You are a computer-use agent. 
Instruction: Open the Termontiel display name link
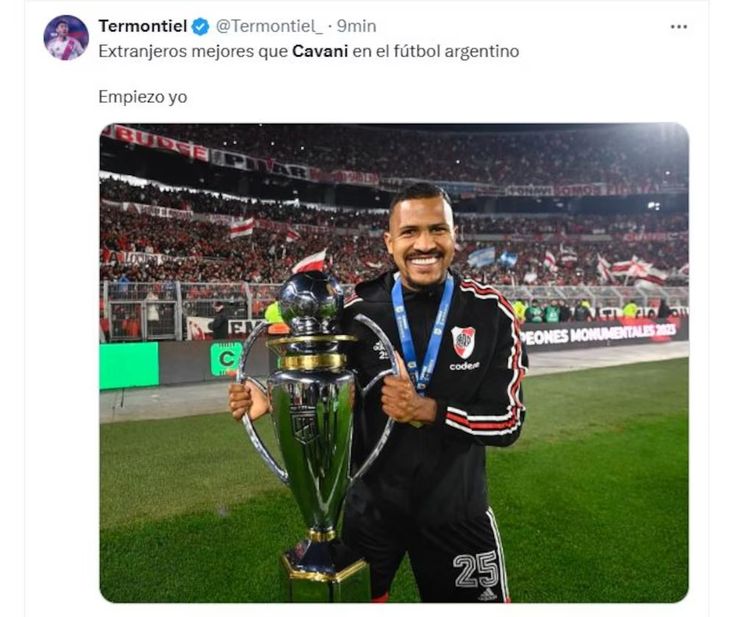142,26
